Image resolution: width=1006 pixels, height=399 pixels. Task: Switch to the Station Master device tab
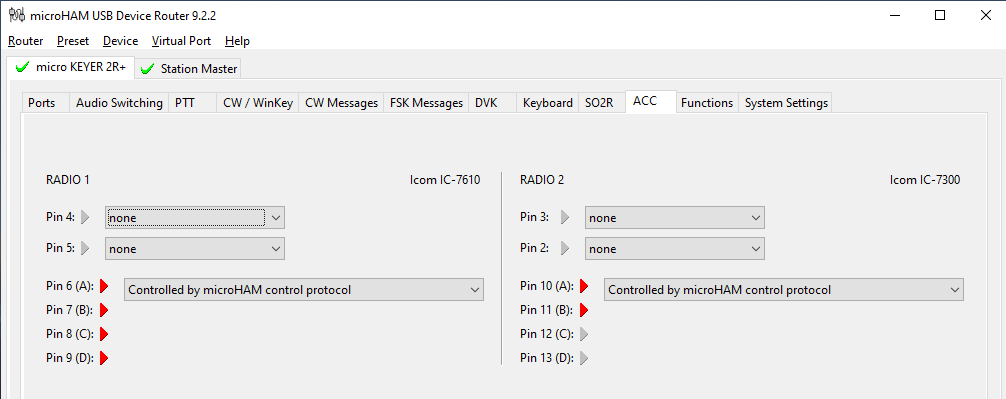(189, 69)
